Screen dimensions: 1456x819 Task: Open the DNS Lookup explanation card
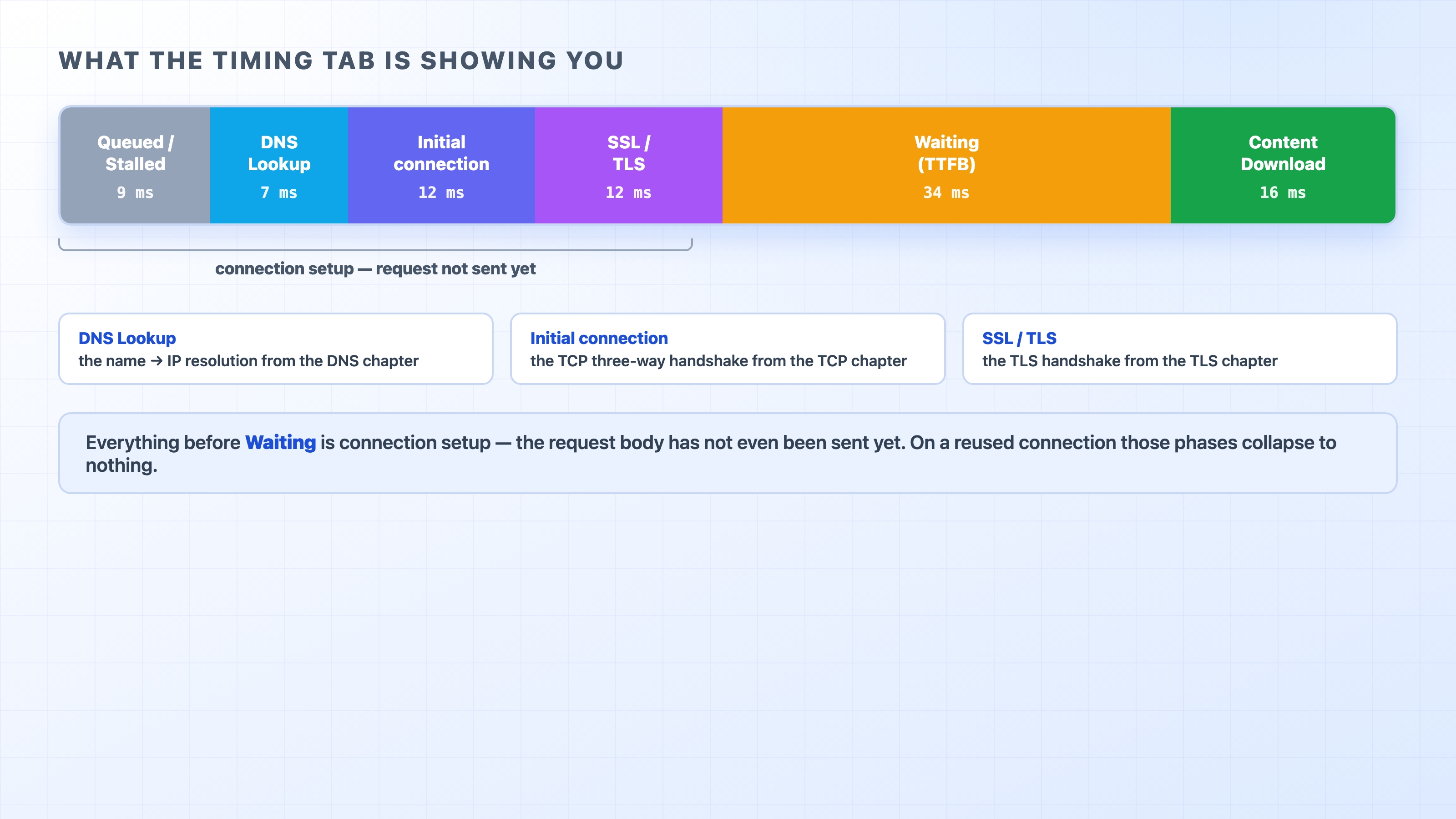[276, 349]
